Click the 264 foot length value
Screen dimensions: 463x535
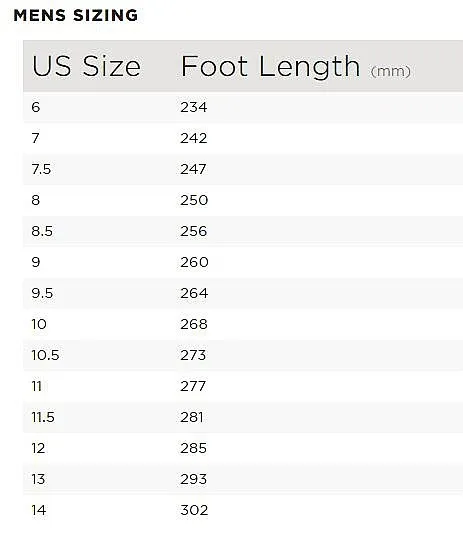[x=194, y=293]
